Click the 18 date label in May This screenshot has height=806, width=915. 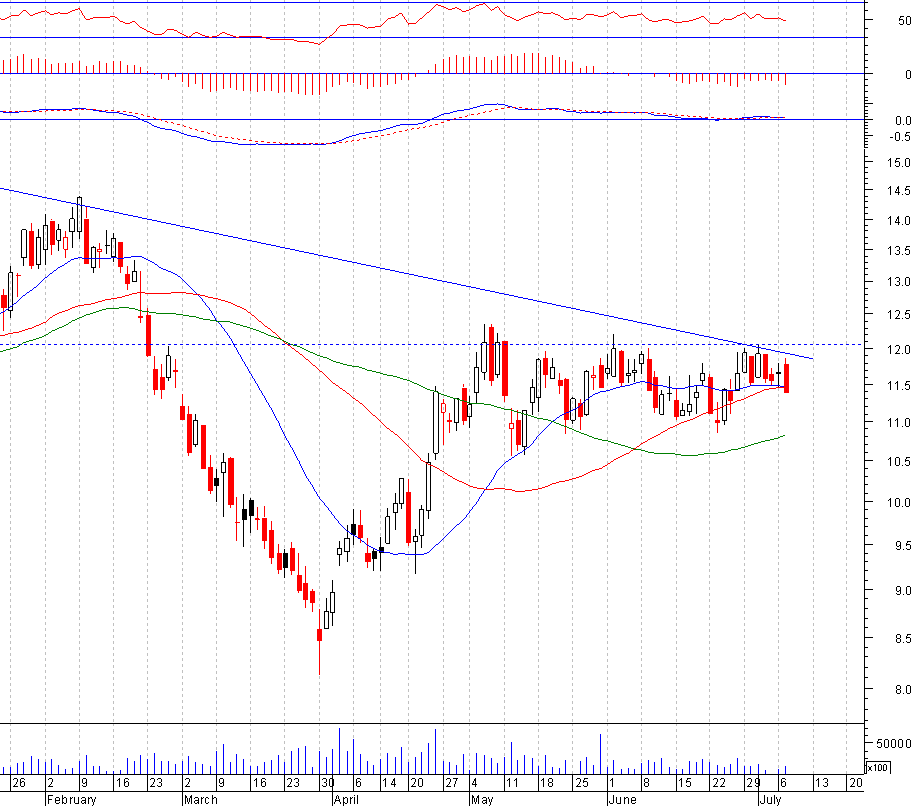546,783
